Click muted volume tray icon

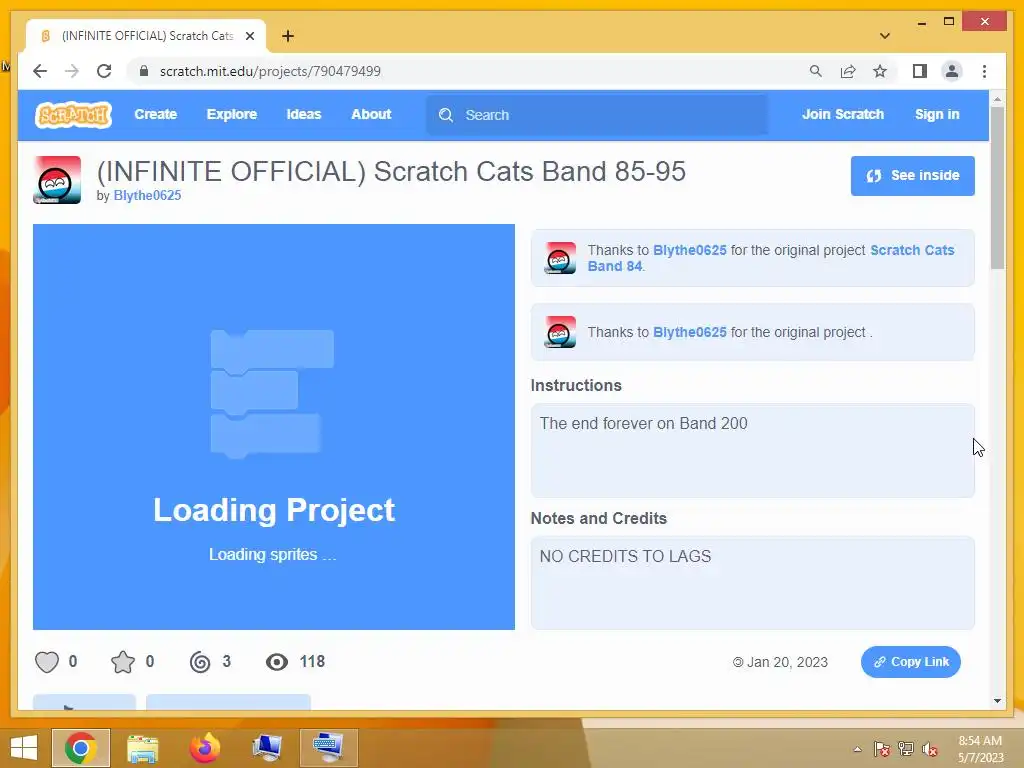click(x=930, y=749)
